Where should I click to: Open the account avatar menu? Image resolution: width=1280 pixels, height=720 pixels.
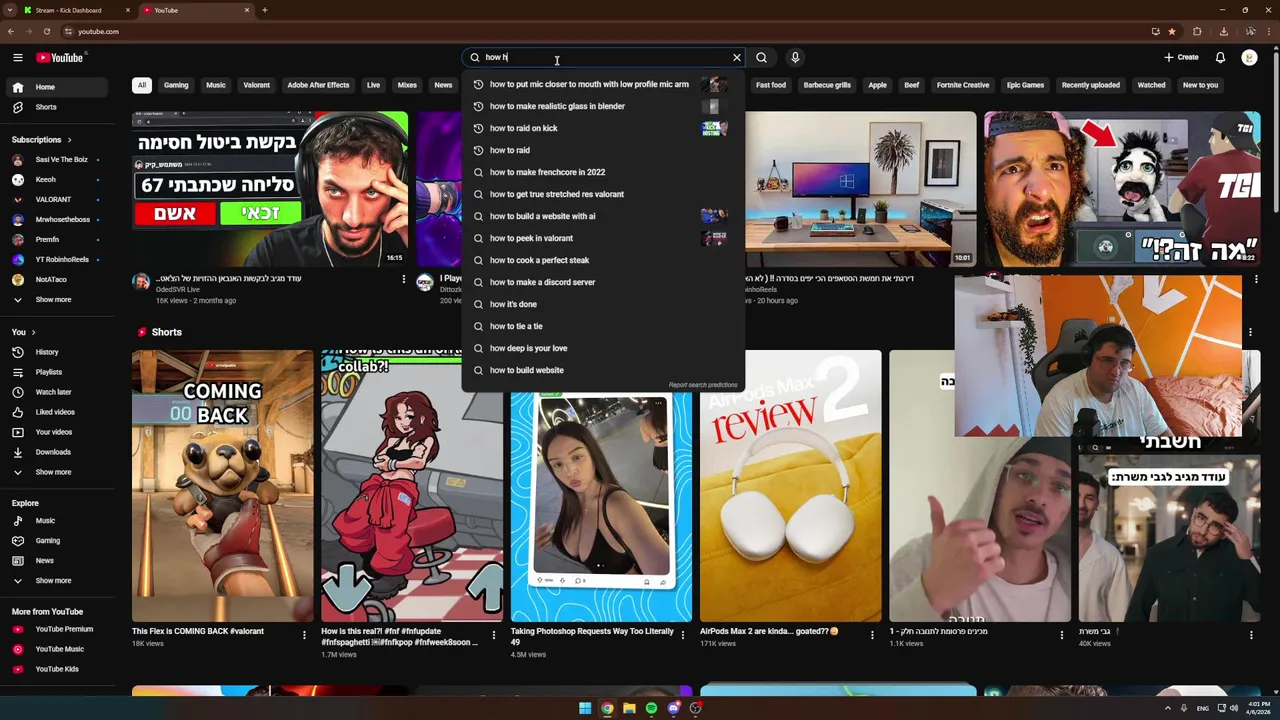click(x=1249, y=57)
